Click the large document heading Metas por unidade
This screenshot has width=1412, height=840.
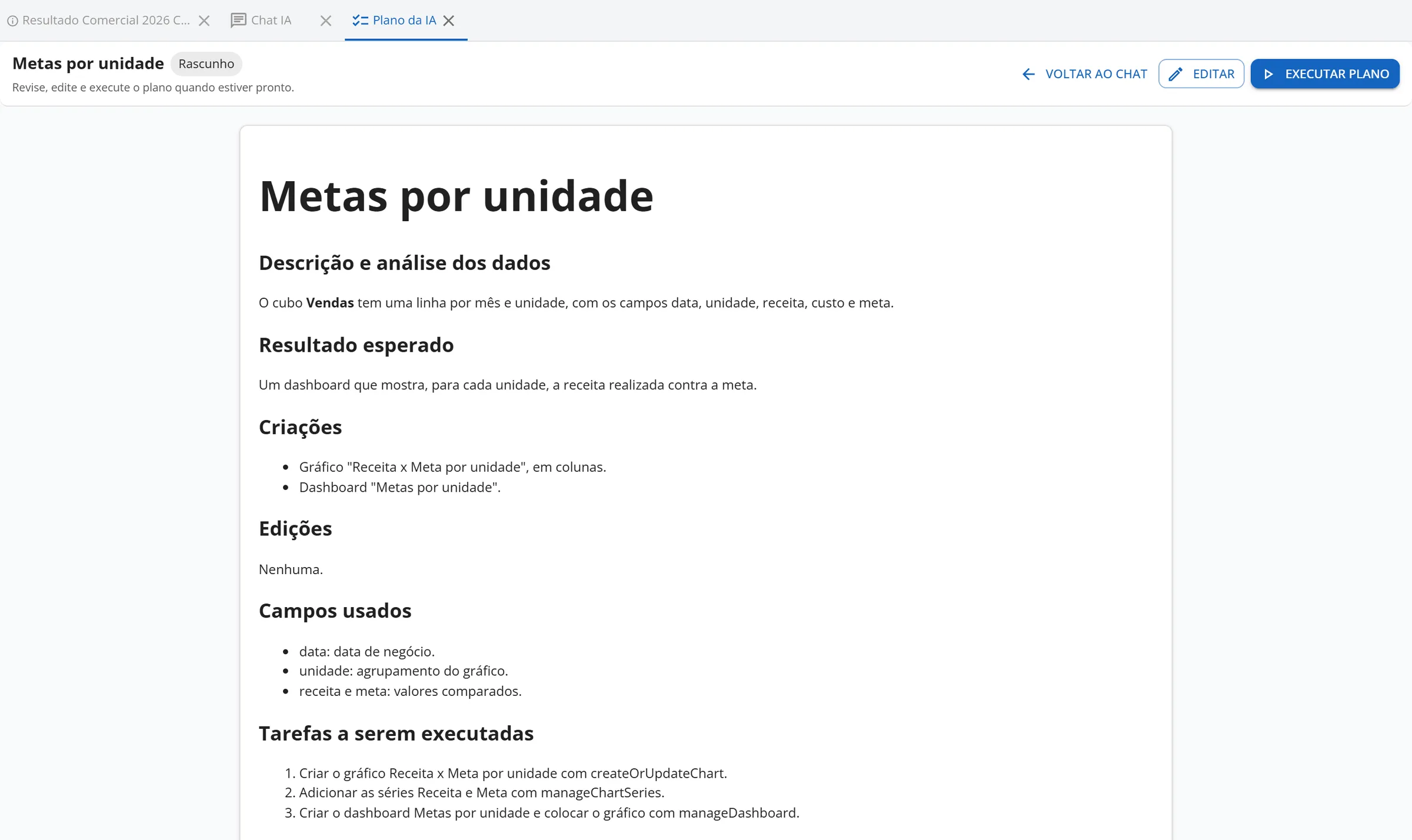(457, 196)
